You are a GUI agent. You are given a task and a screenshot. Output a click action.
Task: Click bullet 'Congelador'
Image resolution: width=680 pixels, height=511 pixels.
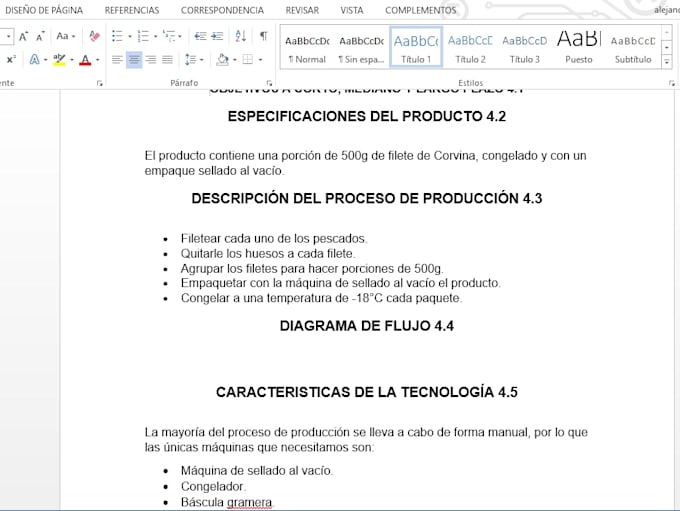point(213,486)
